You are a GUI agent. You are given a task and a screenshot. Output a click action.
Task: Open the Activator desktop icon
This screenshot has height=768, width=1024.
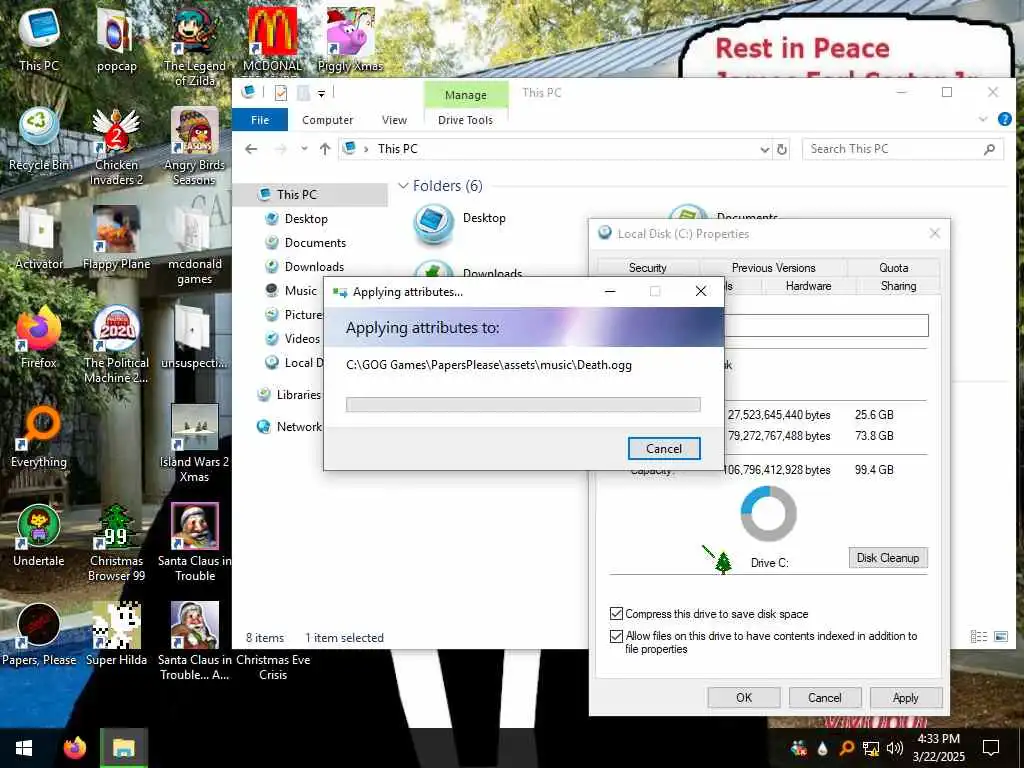(39, 238)
